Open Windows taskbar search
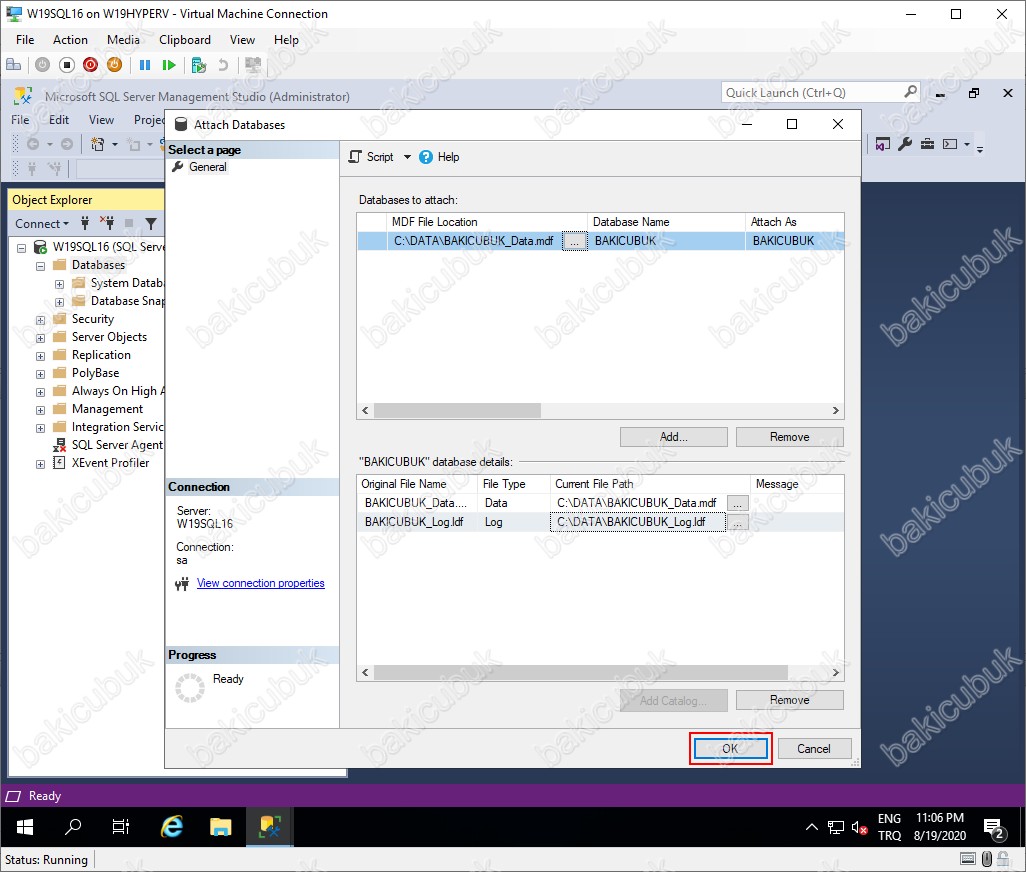1026x872 pixels. coord(73,828)
